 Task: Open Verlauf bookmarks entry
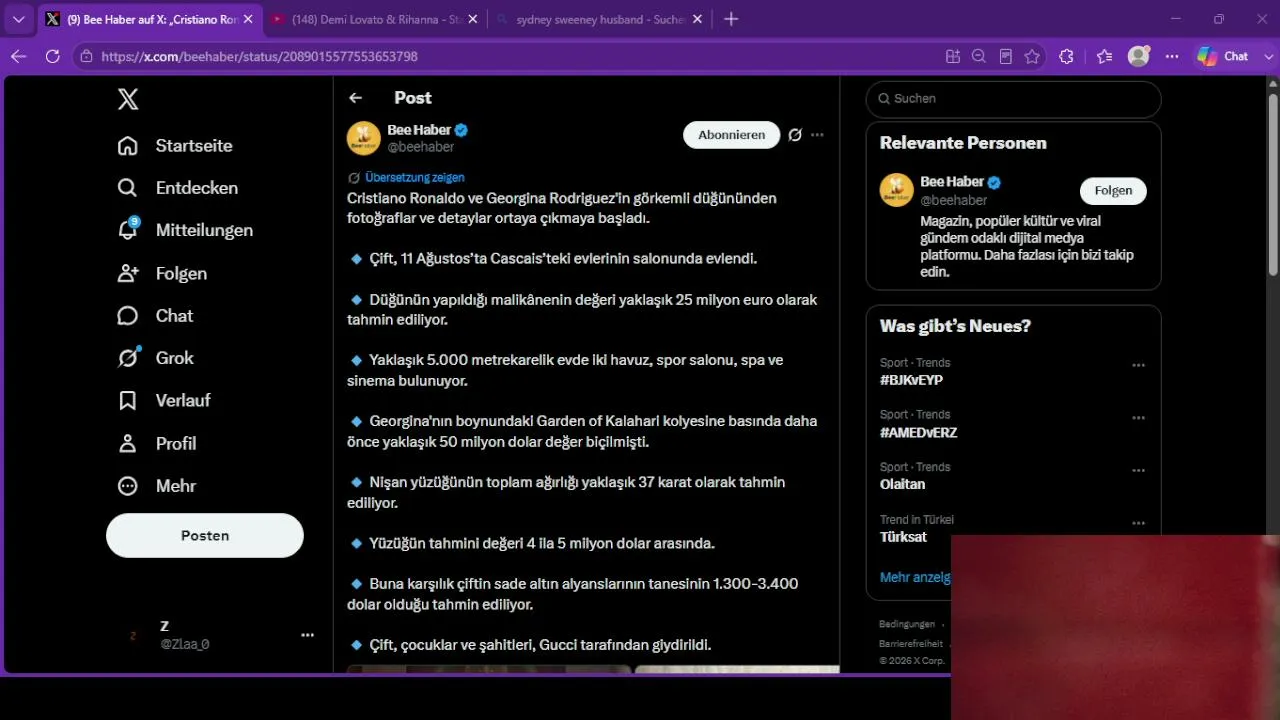(164, 400)
